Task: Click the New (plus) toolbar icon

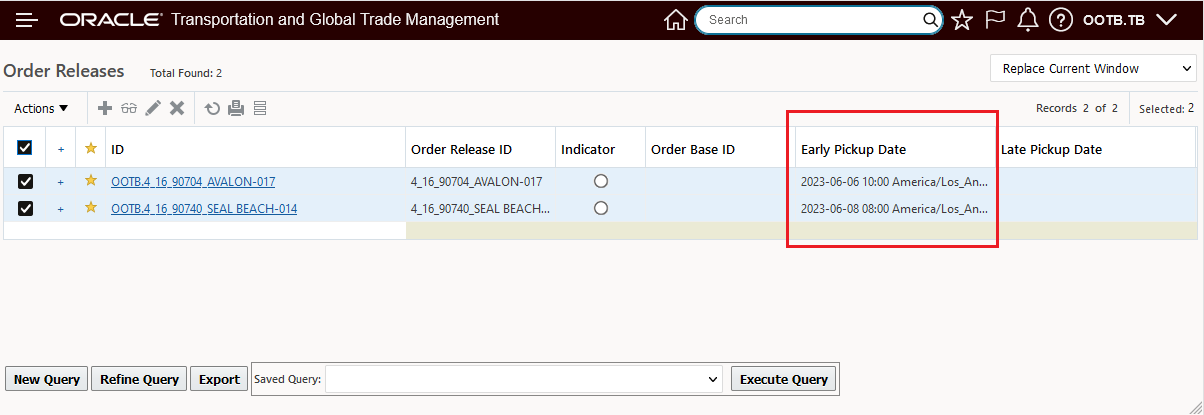Action: pos(105,108)
